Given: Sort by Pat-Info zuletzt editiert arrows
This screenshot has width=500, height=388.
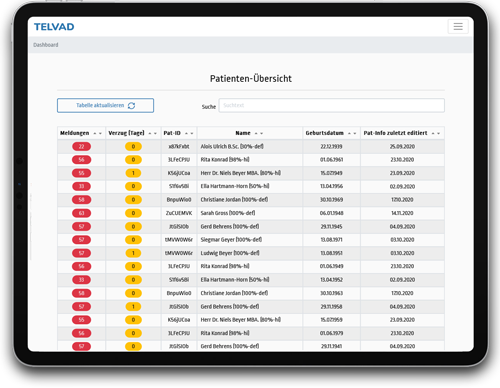Looking at the screenshot, I should click(436, 133).
